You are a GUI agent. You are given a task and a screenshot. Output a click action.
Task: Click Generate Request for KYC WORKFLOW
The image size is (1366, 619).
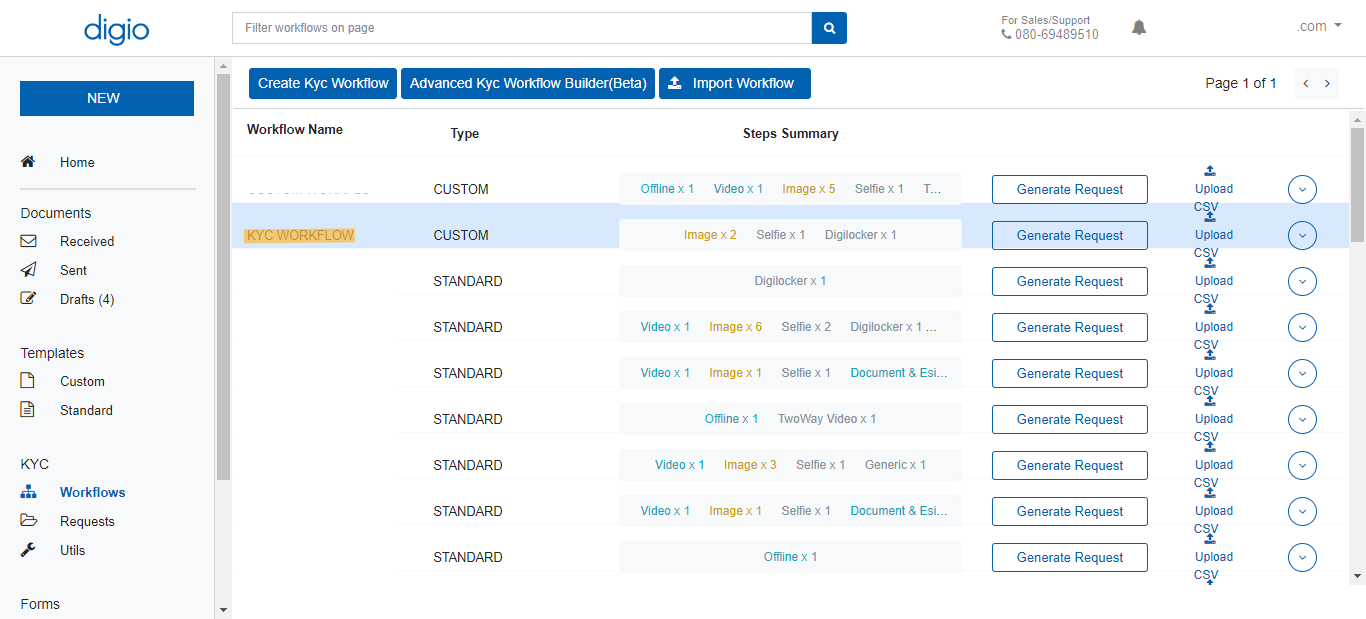click(x=1069, y=235)
